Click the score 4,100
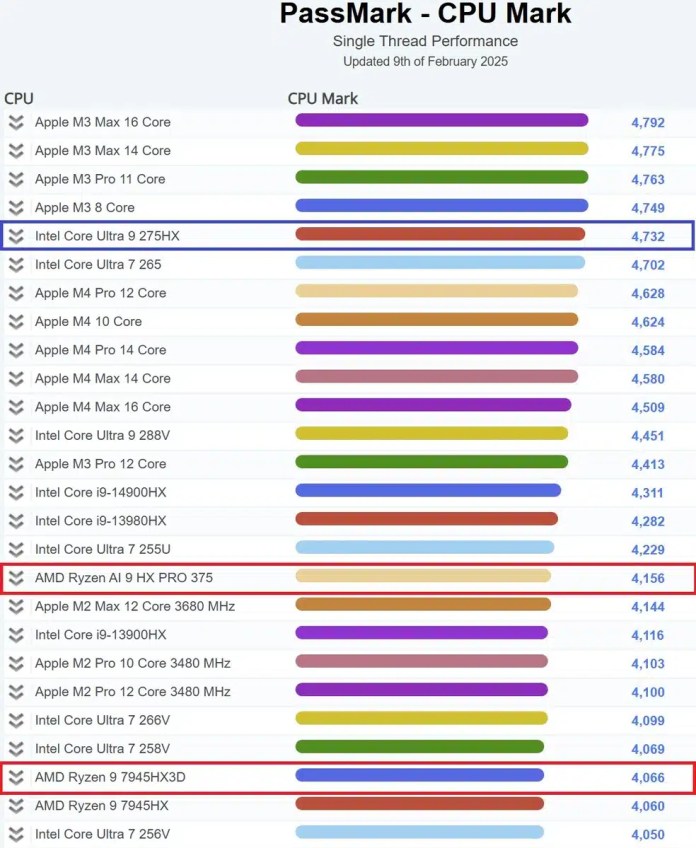 (648, 692)
